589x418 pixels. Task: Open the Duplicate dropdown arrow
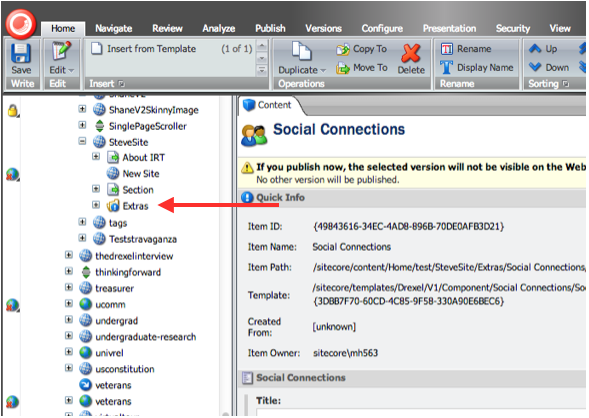click(x=323, y=71)
